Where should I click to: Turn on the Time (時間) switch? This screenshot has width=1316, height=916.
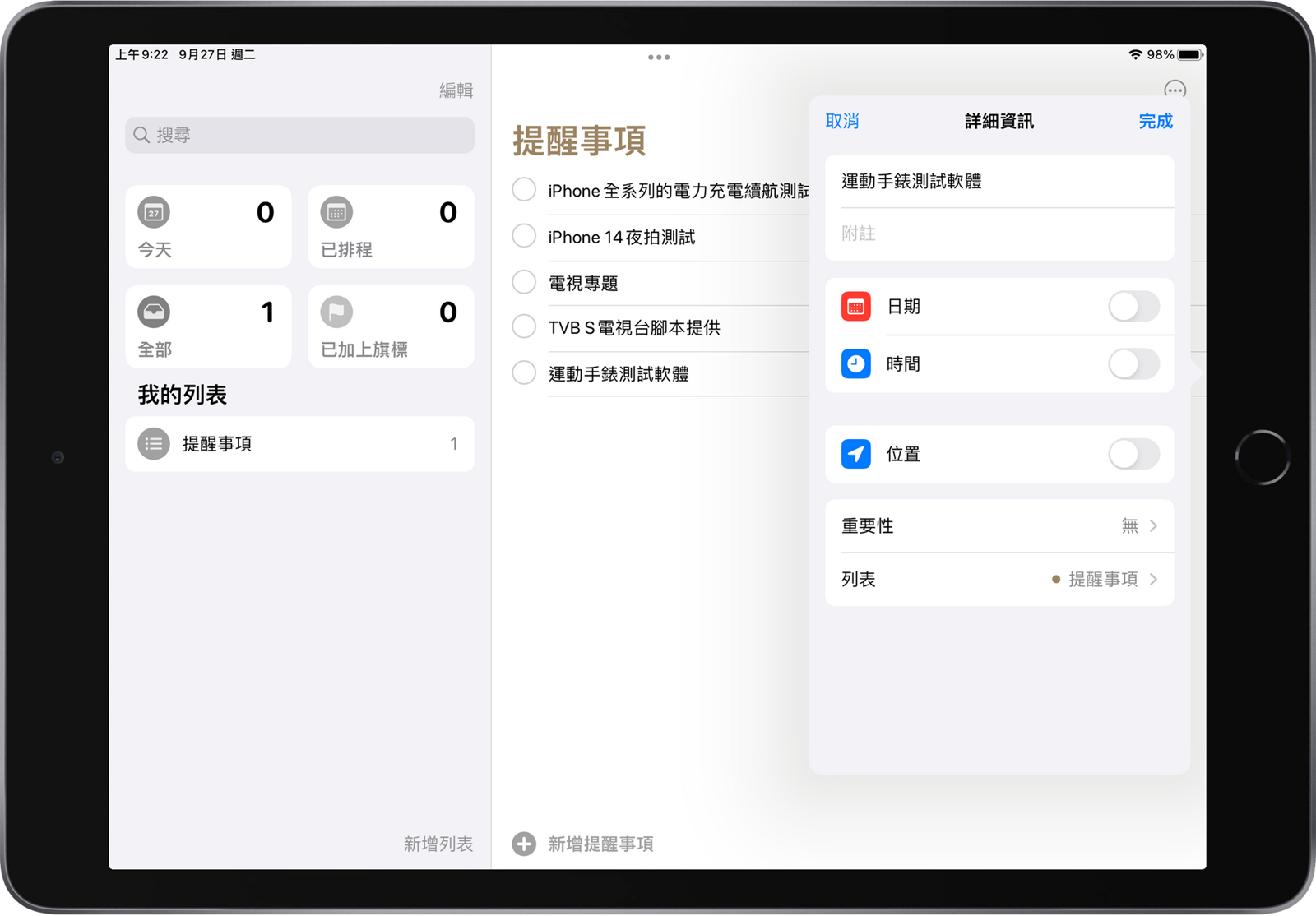1133,363
